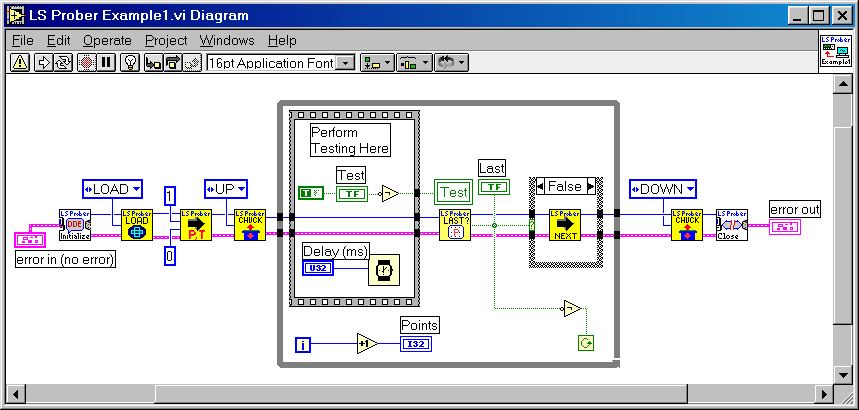This screenshot has width=859, height=410.
Task: Click the LS Prober NEXT node
Action: point(564,225)
